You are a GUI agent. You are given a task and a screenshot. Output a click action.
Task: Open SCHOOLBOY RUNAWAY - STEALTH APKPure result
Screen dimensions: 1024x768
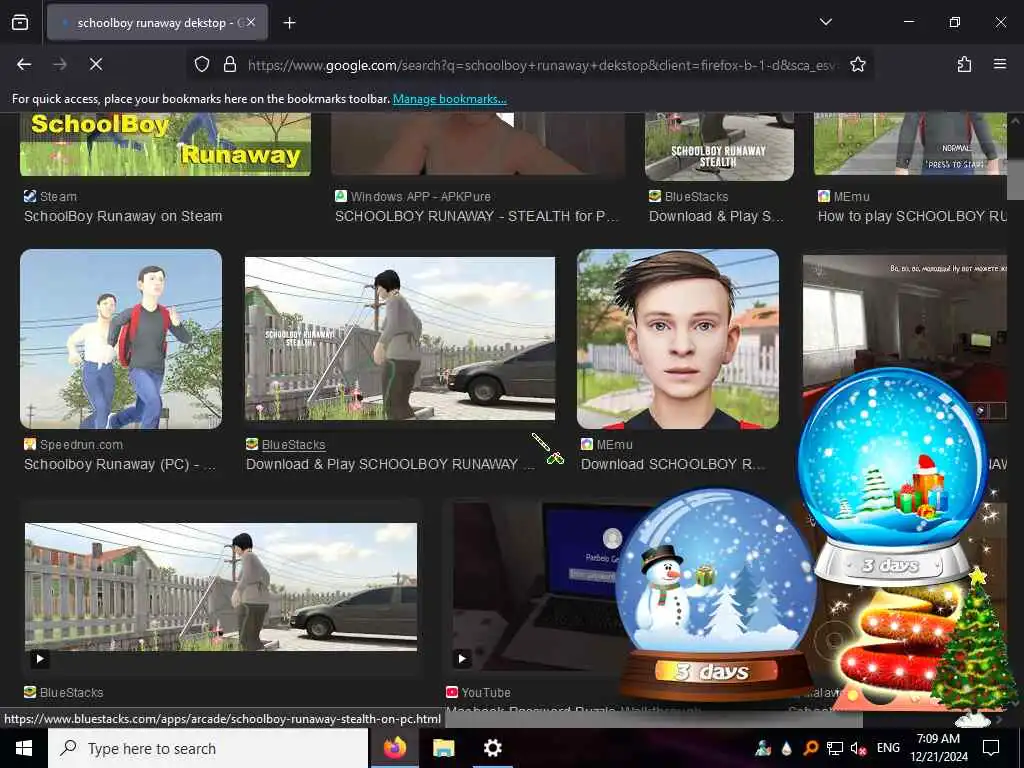[476, 216]
